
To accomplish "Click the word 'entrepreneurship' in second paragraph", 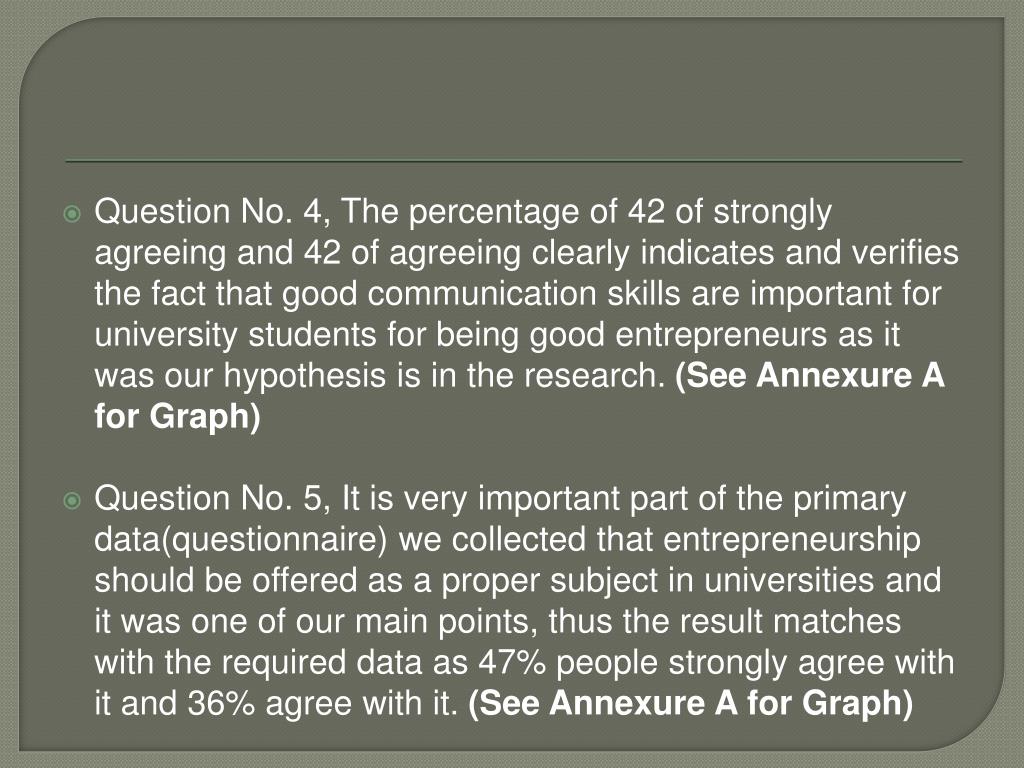I will pyautogui.click(x=792, y=540).
